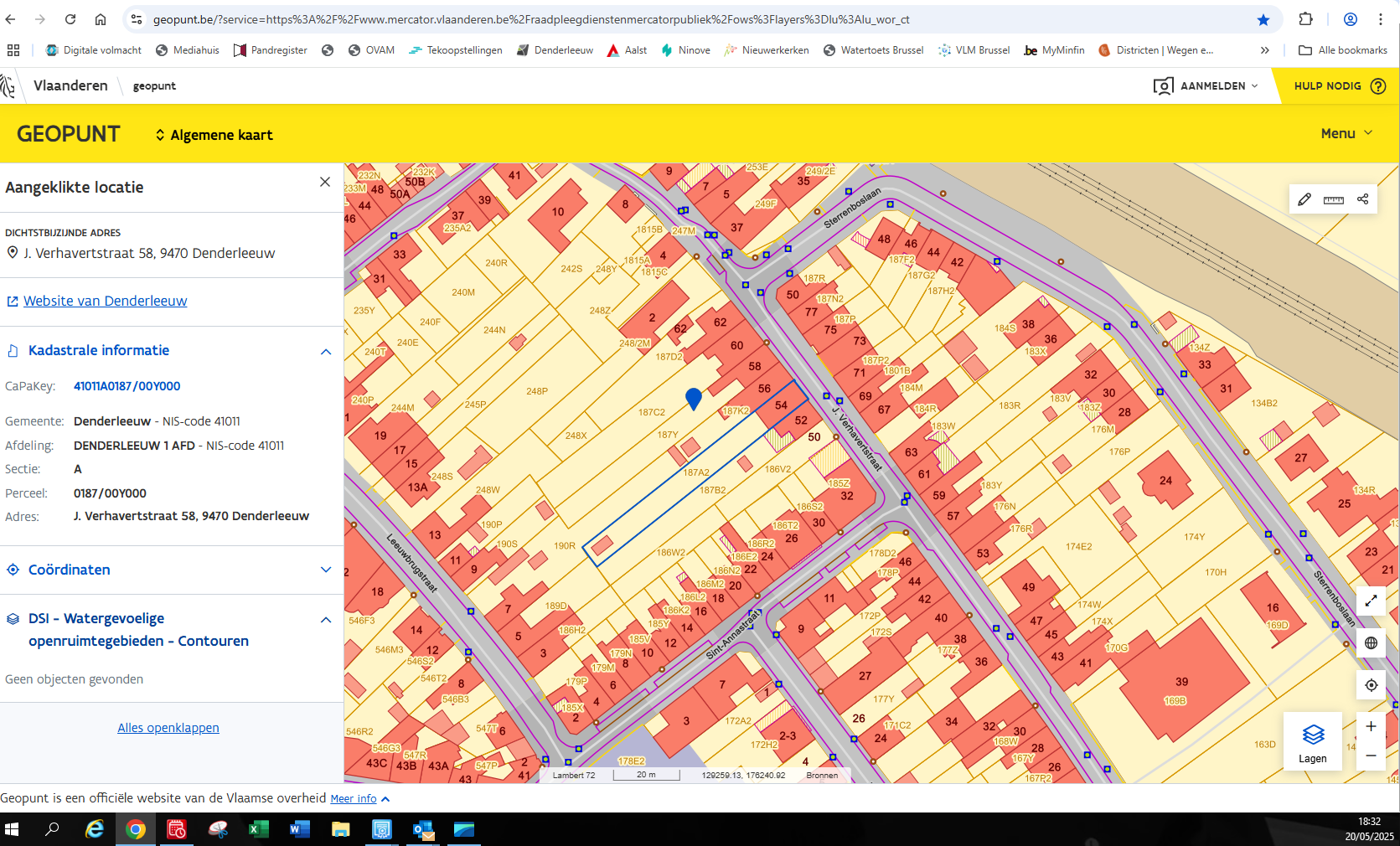The width and height of the screenshot is (1400, 846).
Task: Collapse DSI Watergevoelige openruimtegebieden section
Action: [326, 620]
